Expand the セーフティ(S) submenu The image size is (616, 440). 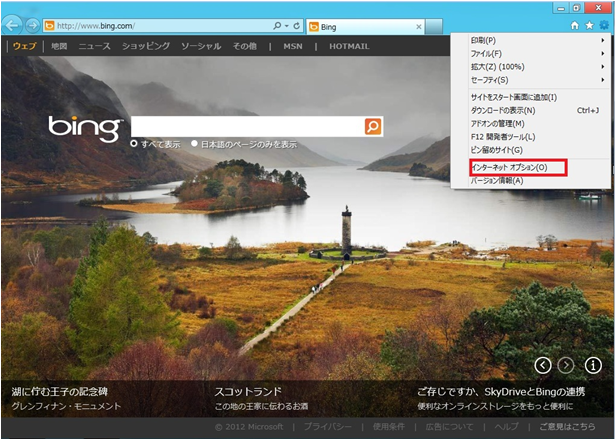coord(531,80)
